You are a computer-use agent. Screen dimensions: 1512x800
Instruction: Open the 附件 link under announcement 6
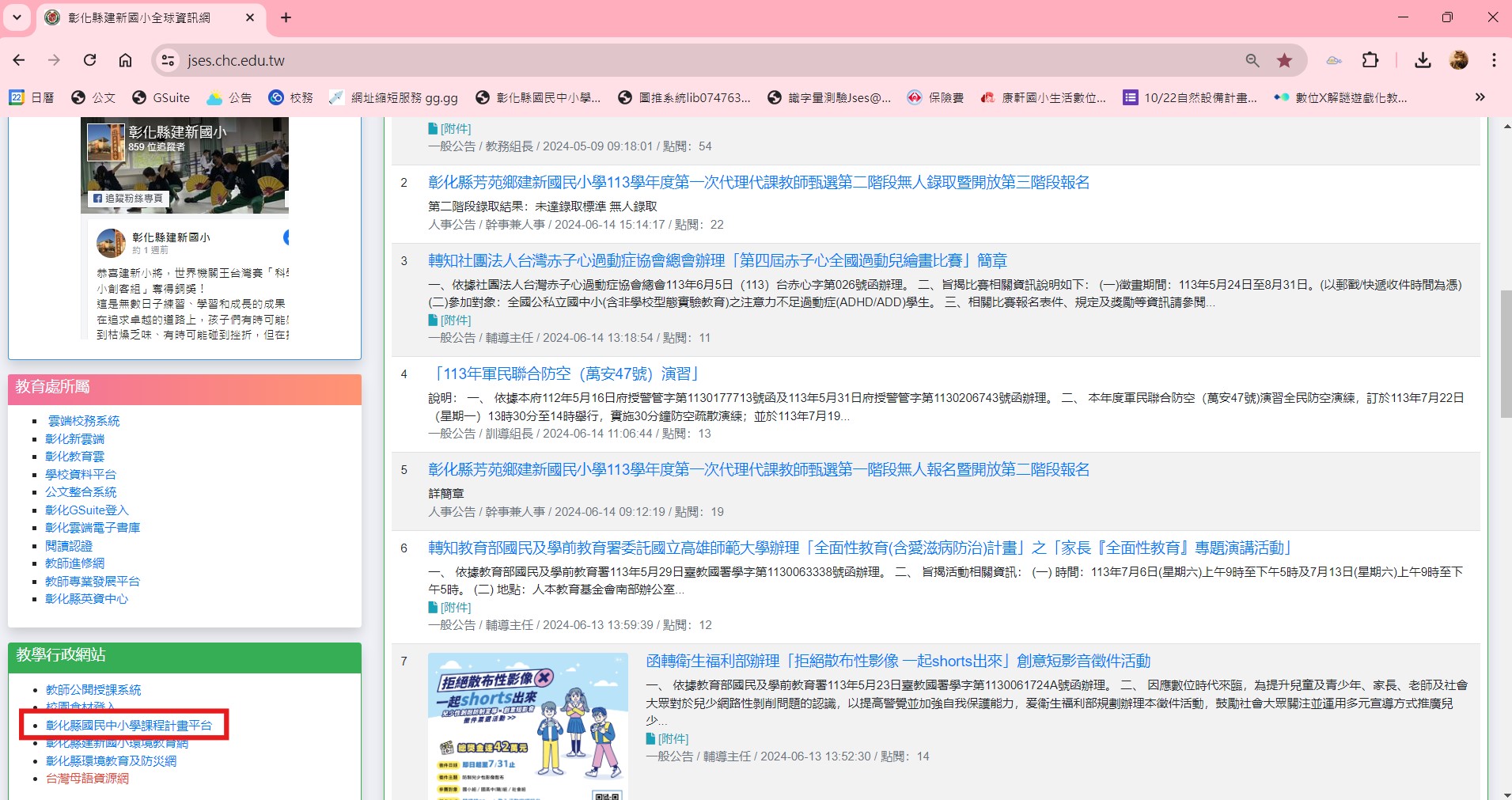click(449, 608)
